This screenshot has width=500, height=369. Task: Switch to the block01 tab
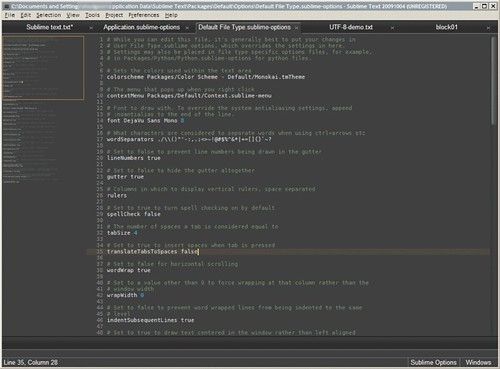(x=447, y=27)
